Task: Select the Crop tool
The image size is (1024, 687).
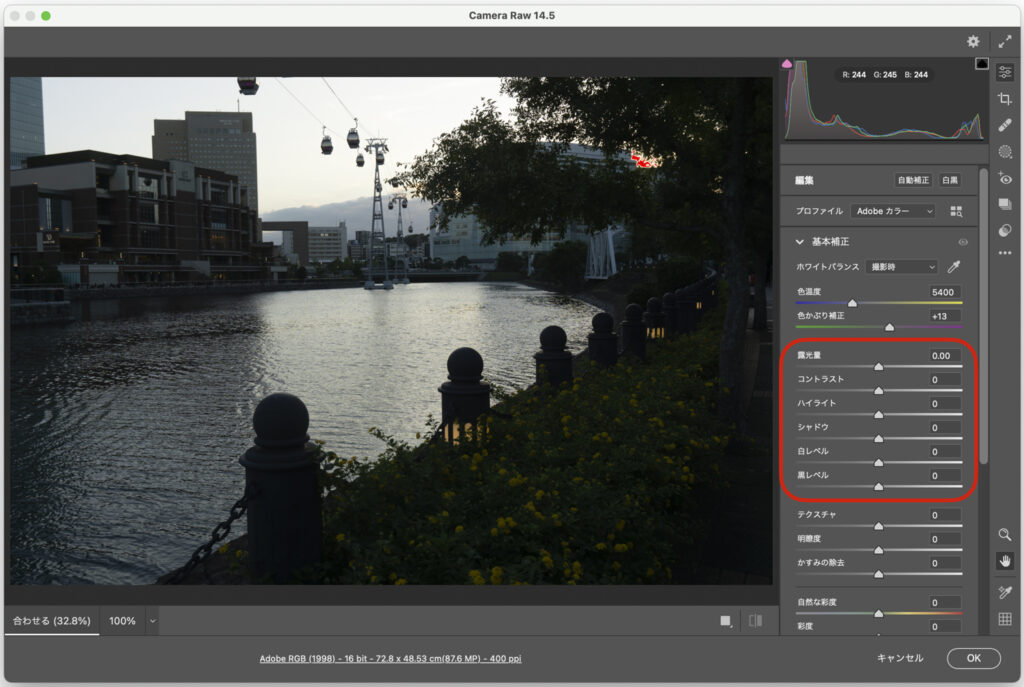Action: [x=1005, y=99]
